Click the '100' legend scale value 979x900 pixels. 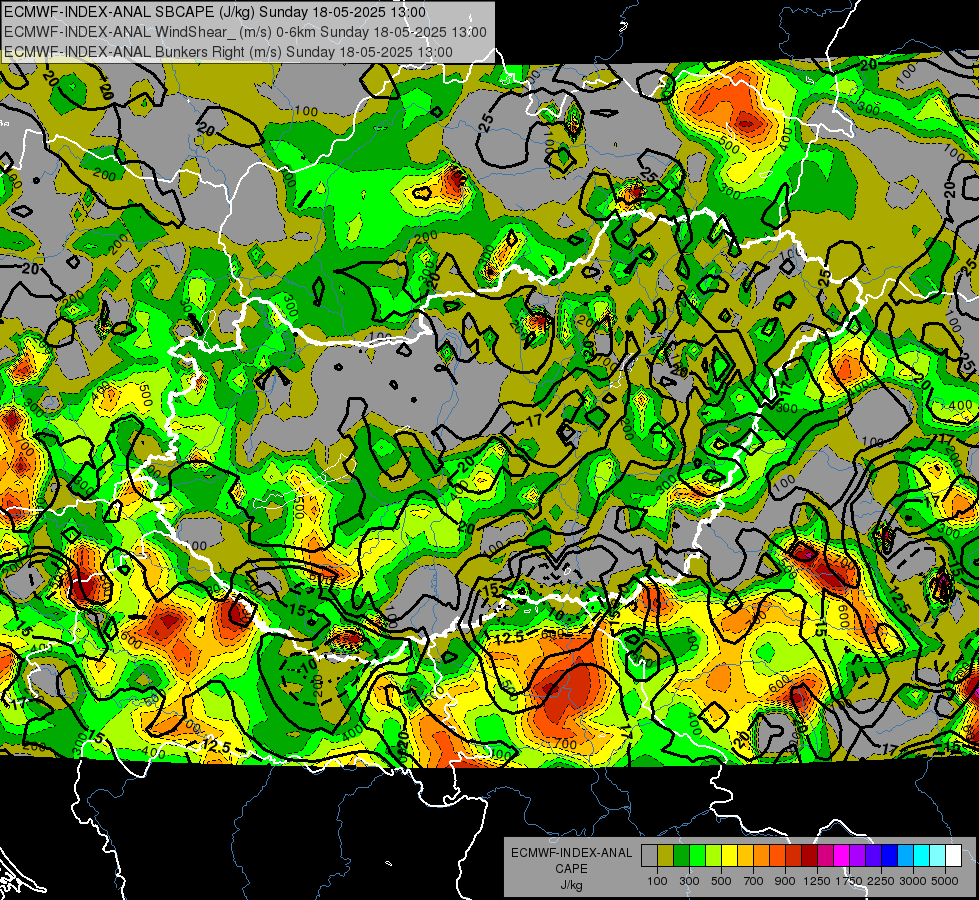coord(657,881)
